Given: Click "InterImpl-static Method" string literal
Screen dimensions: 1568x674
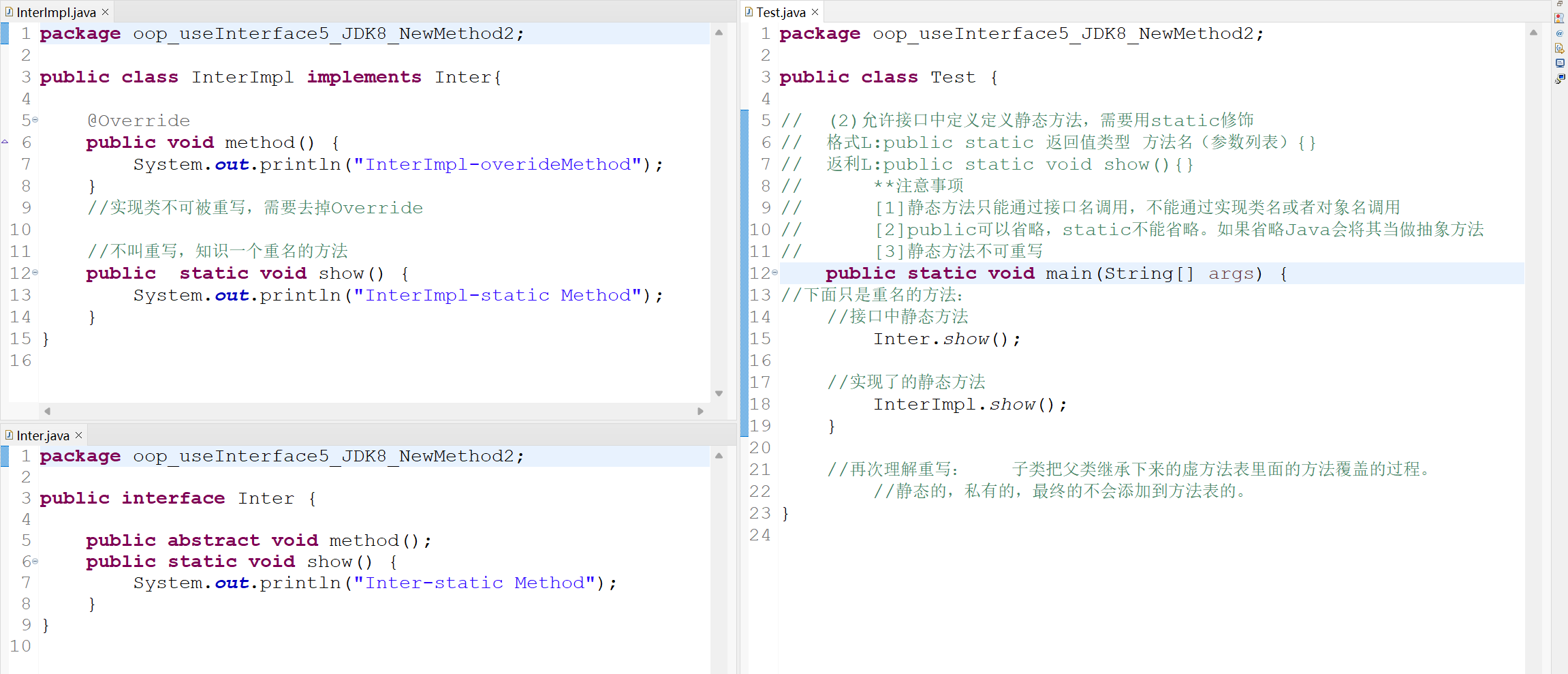Looking at the screenshot, I should coord(497,295).
